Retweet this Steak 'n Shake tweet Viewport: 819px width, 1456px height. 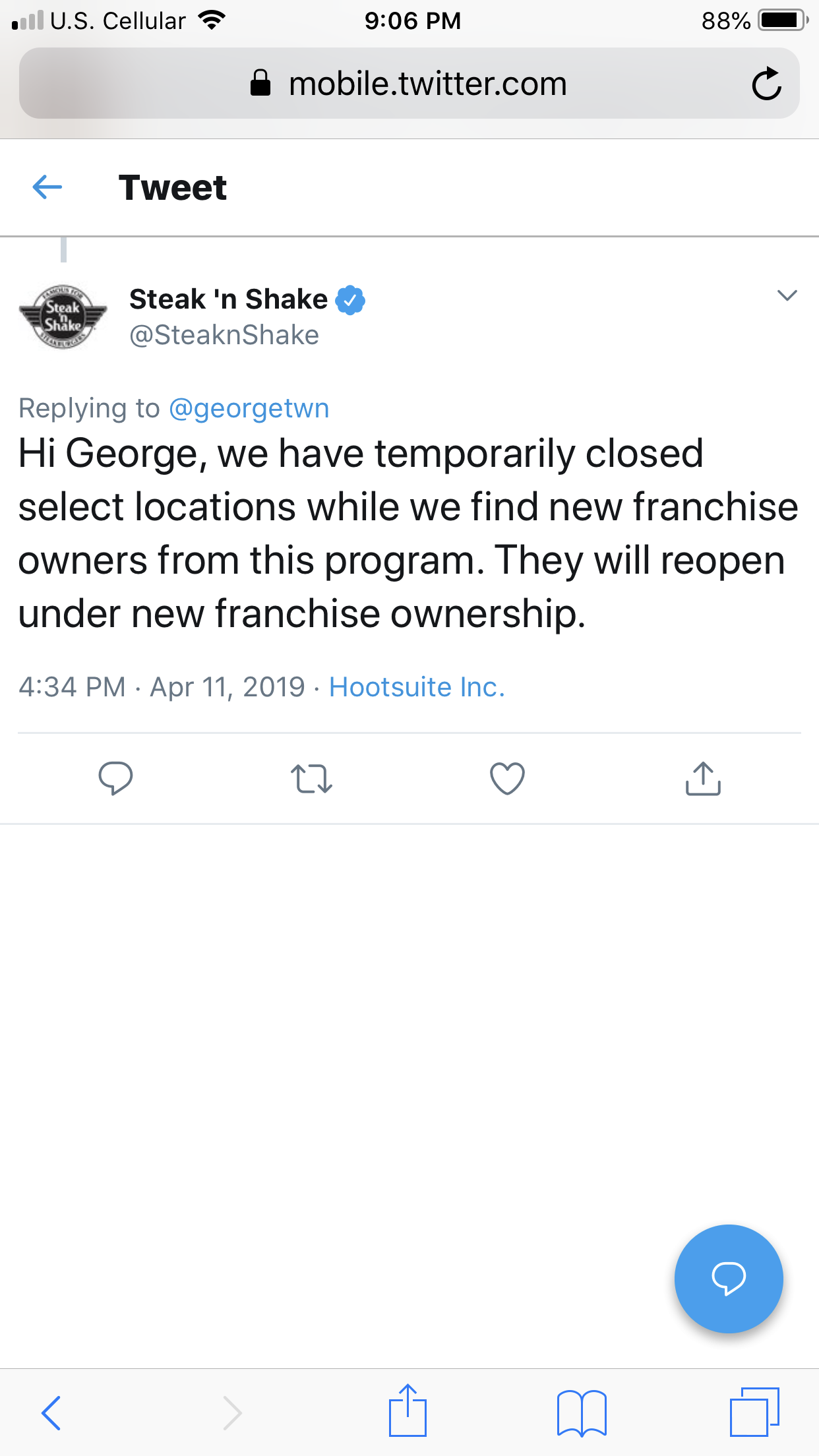coord(311,778)
